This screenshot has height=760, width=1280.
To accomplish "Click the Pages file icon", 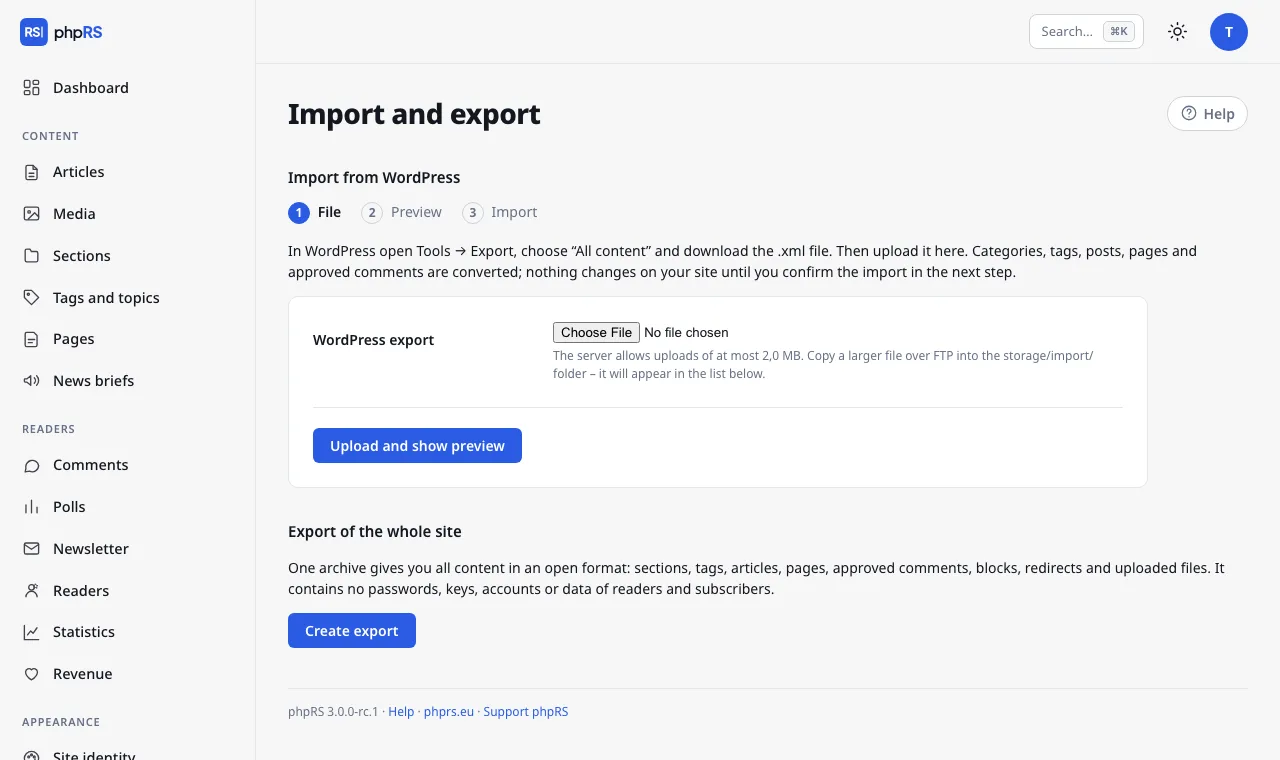I will pos(32,339).
